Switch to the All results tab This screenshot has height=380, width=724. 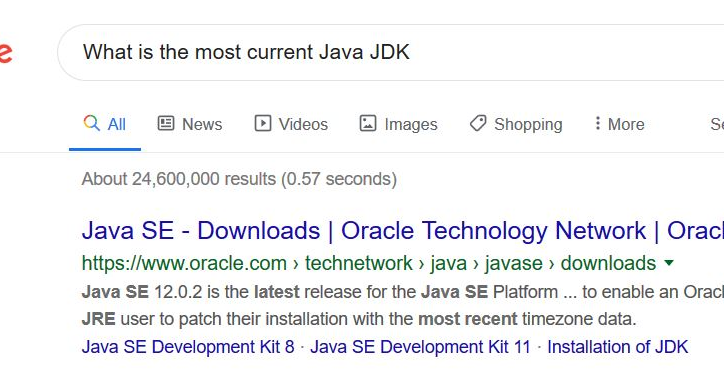click(x=105, y=124)
